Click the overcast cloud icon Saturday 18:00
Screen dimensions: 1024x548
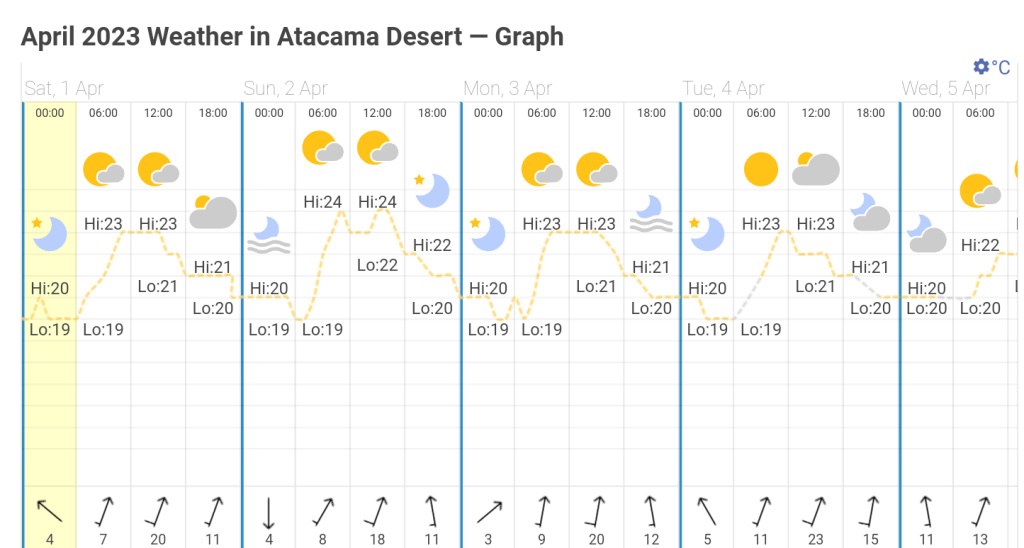213,212
